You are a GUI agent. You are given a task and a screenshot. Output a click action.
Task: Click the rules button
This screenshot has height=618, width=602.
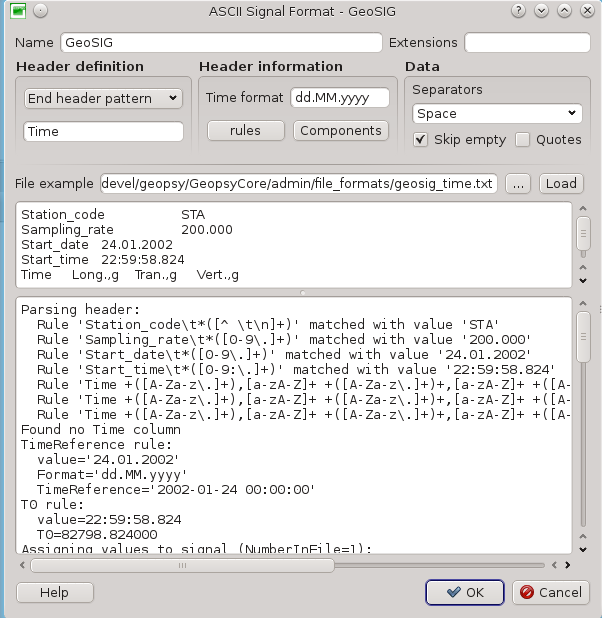point(245,131)
